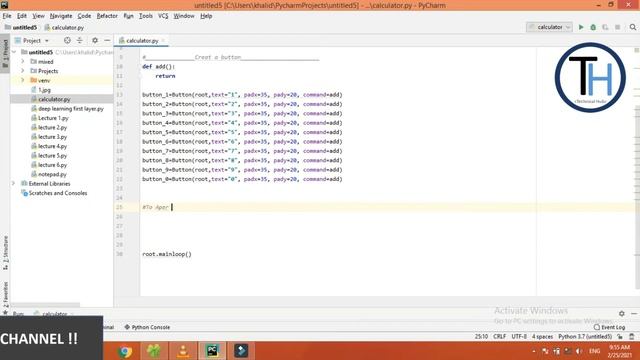Select notepad.py in project tree

[x=49, y=174]
